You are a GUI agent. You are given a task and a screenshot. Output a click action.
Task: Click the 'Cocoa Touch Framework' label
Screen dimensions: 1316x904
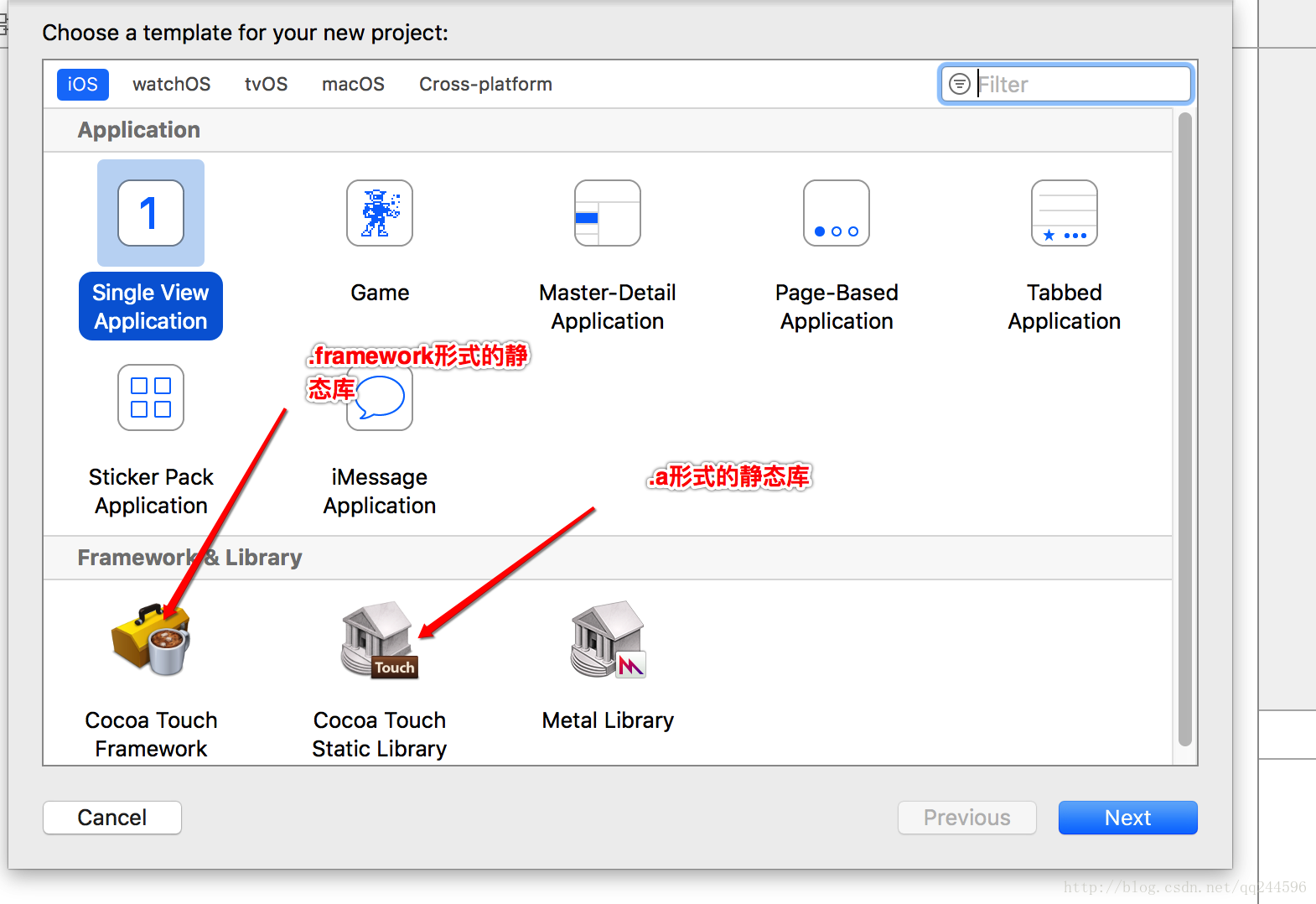[151, 735]
